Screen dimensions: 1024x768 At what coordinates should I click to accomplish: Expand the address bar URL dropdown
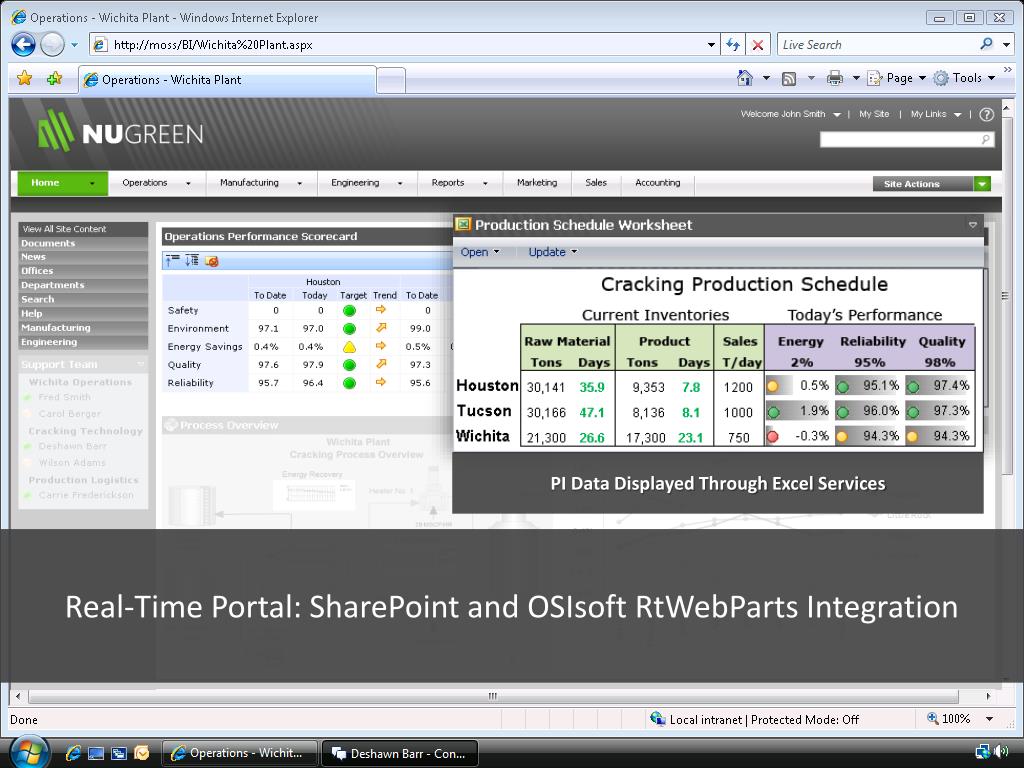click(x=711, y=44)
